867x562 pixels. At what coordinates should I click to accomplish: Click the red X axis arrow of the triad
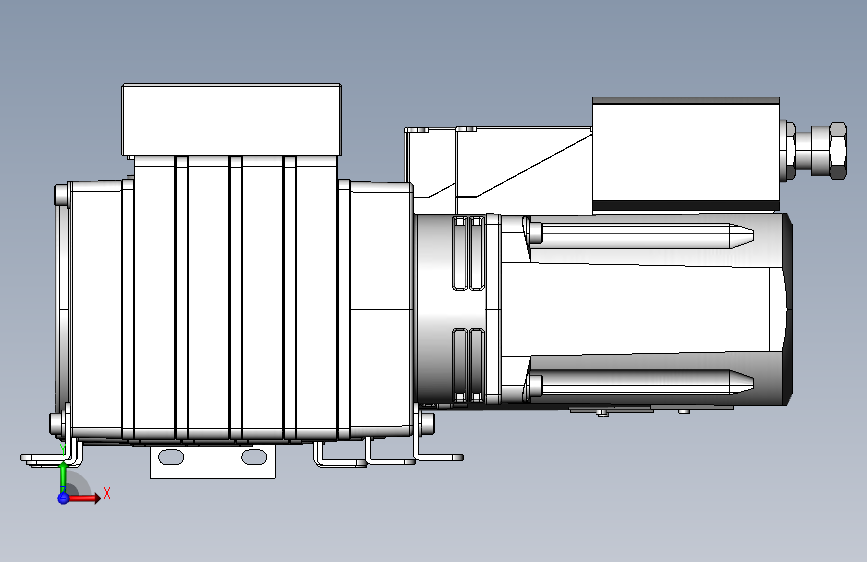pos(84,498)
